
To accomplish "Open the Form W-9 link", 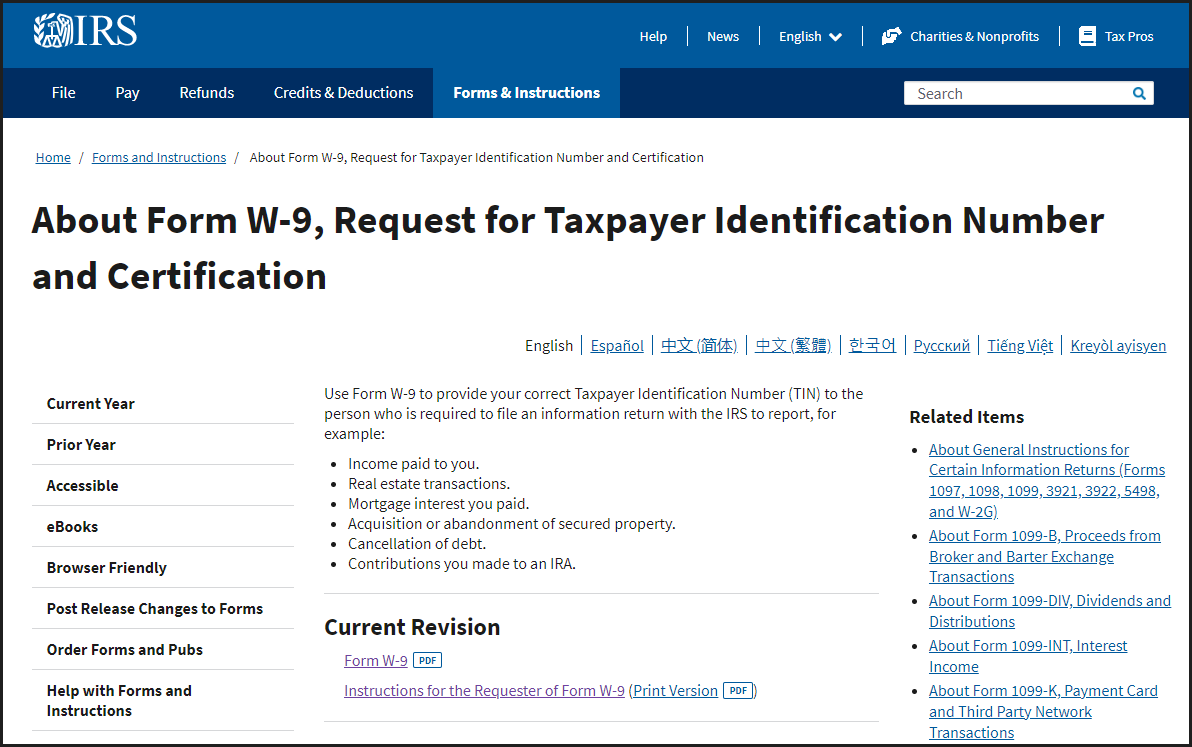I will (x=375, y=660).
